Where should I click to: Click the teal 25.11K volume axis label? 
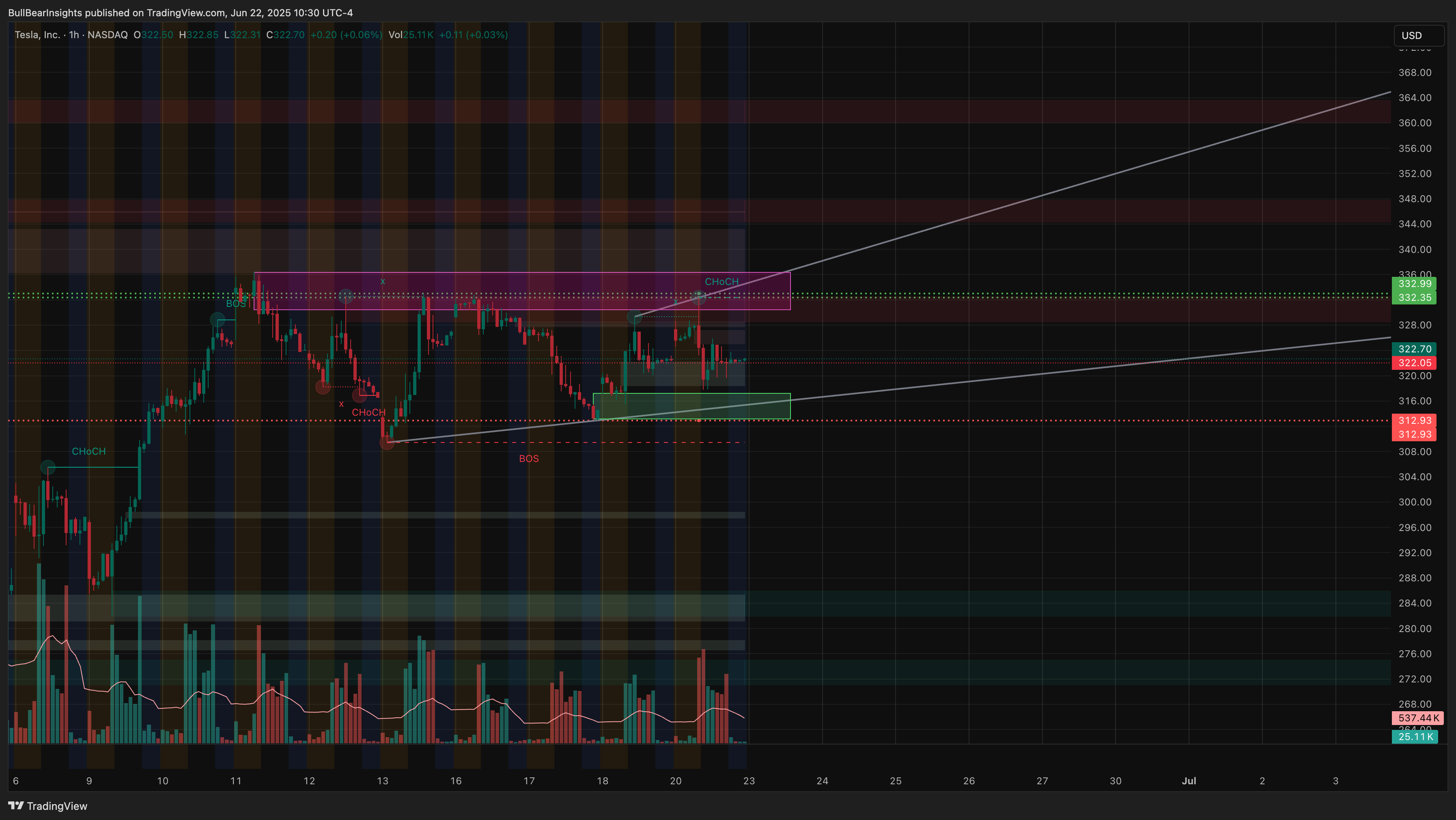(1415, 736)
